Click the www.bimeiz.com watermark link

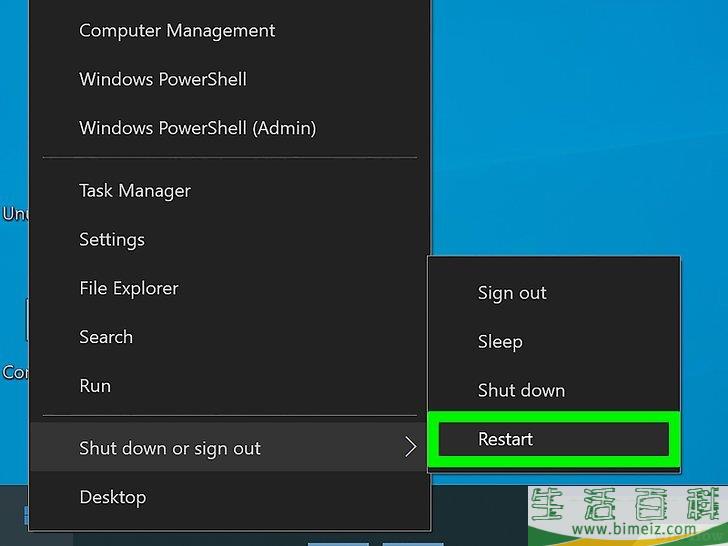click(x=633, y=529)
